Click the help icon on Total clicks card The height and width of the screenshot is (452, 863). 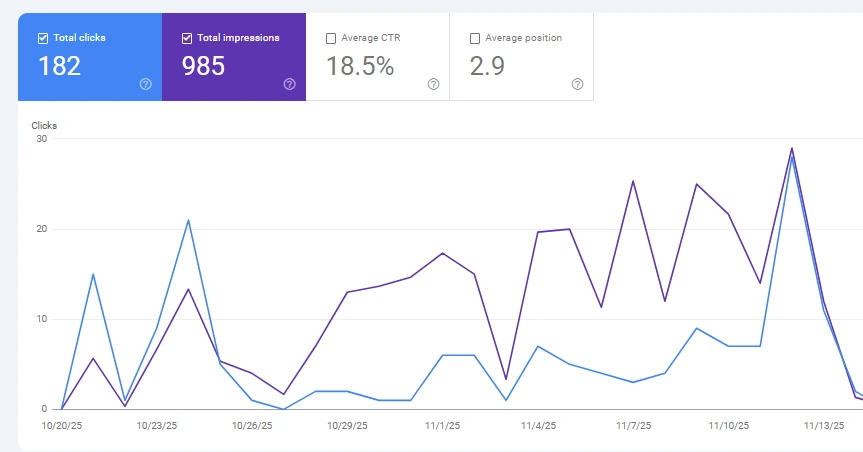coord(146,84)
